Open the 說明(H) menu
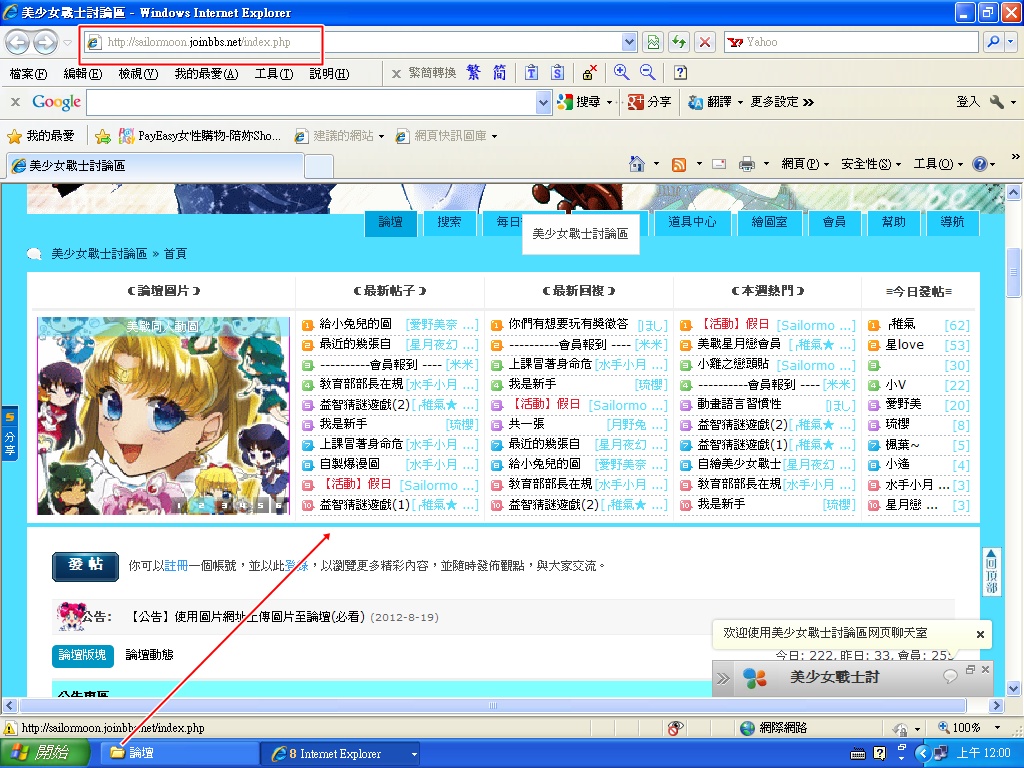 329,74
